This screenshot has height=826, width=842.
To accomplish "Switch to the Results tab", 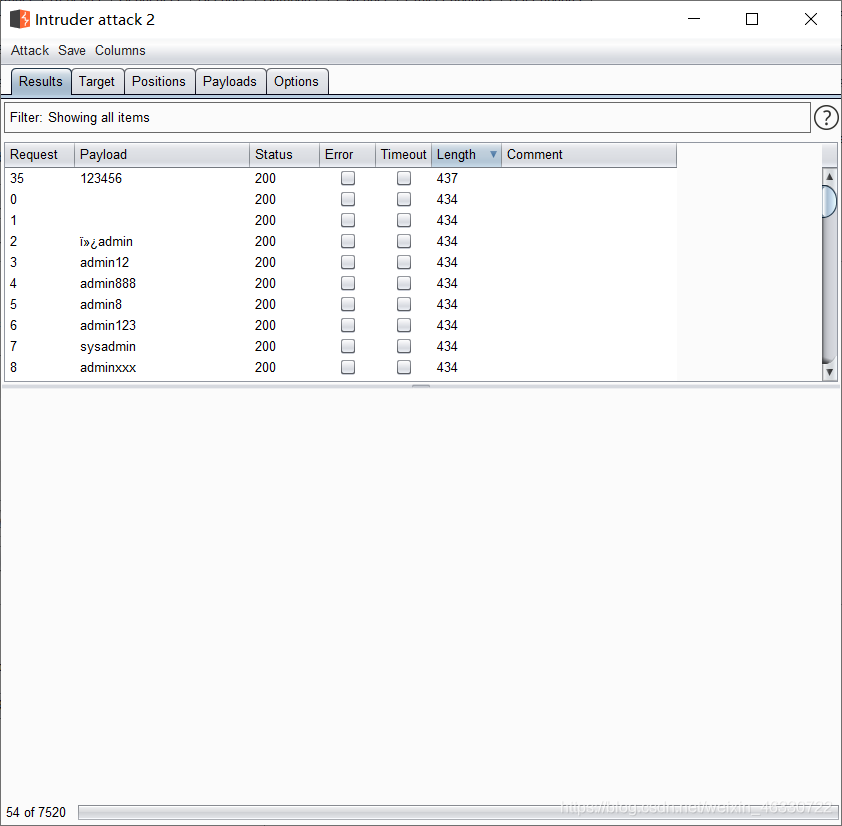I will 41,82.
